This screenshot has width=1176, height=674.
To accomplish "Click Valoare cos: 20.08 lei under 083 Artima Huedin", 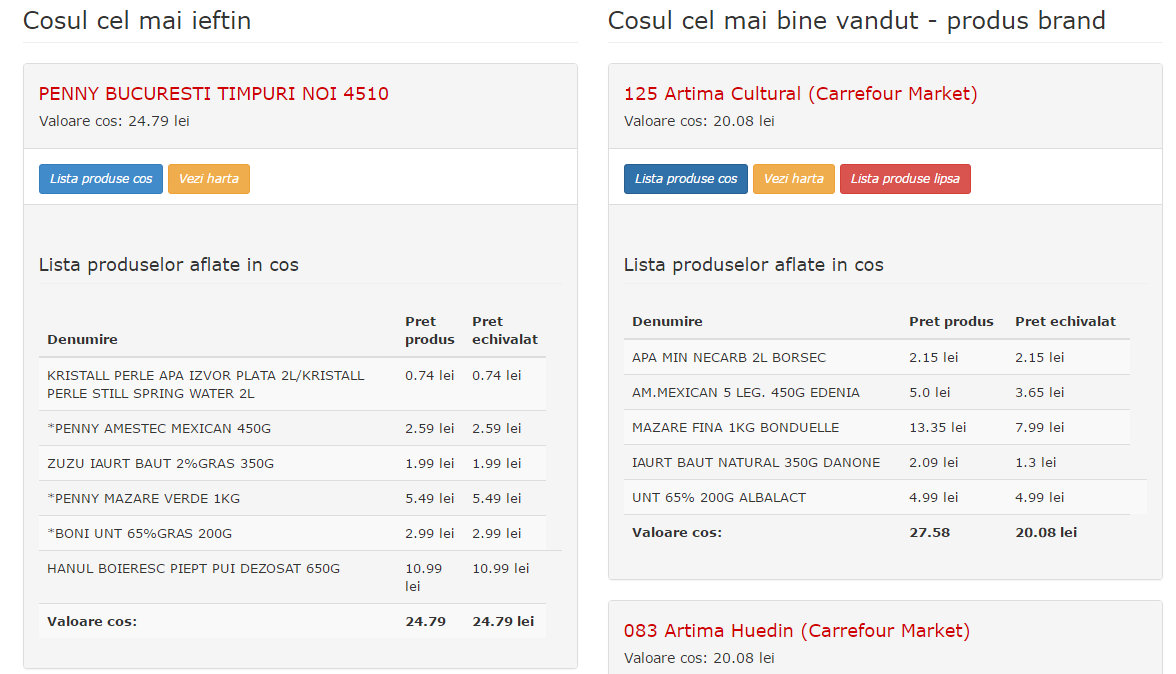I will 699,658.
